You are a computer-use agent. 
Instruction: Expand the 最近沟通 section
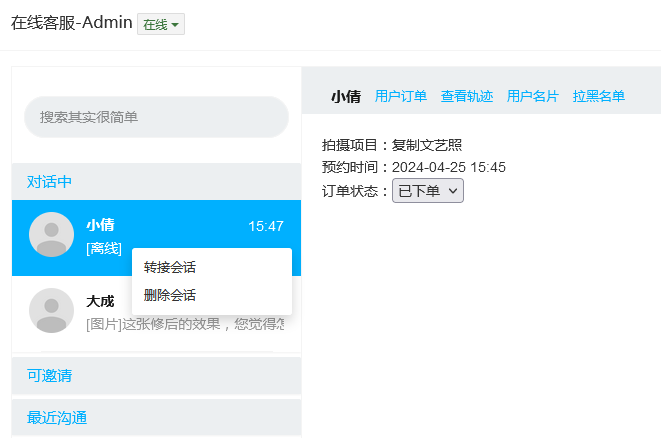click(x=57, y=418)
